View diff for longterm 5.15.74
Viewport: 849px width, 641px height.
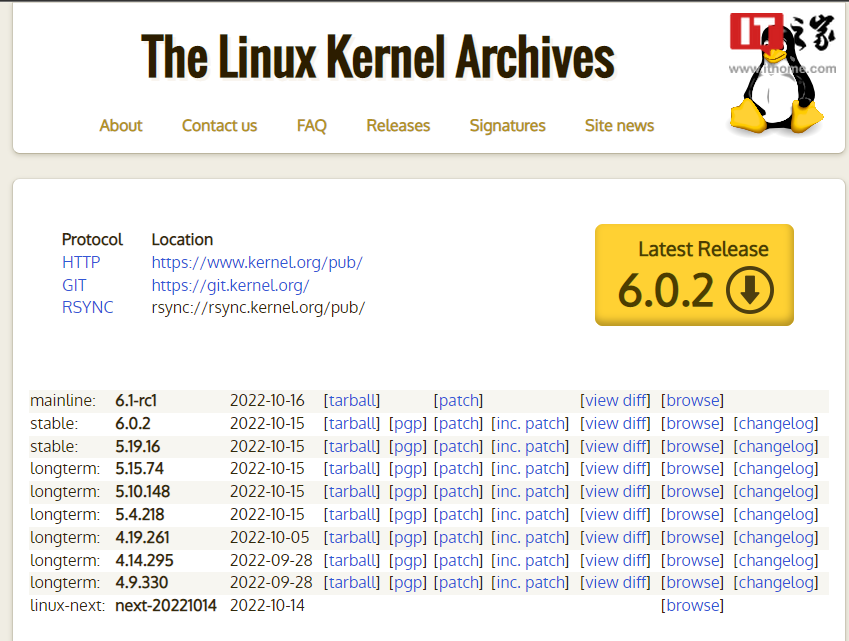[615, 468]
